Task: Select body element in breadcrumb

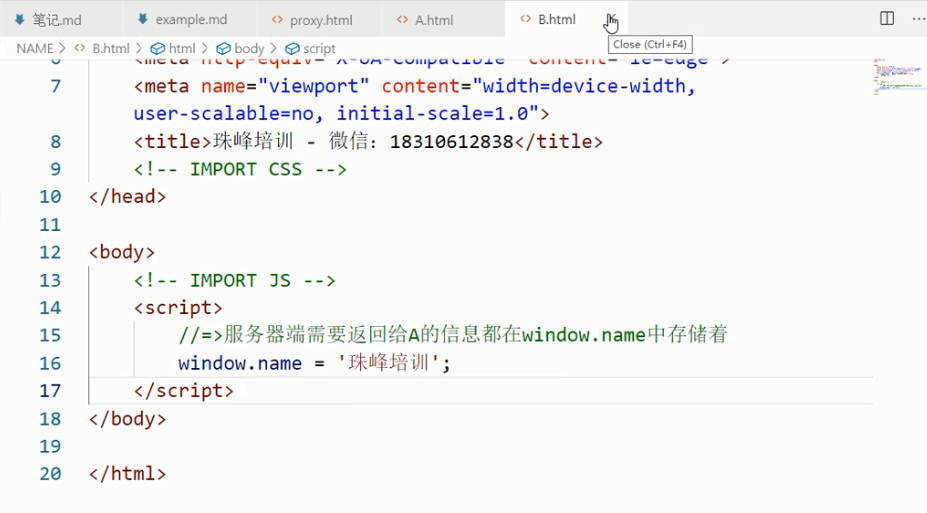Action: tap(249, 48)
